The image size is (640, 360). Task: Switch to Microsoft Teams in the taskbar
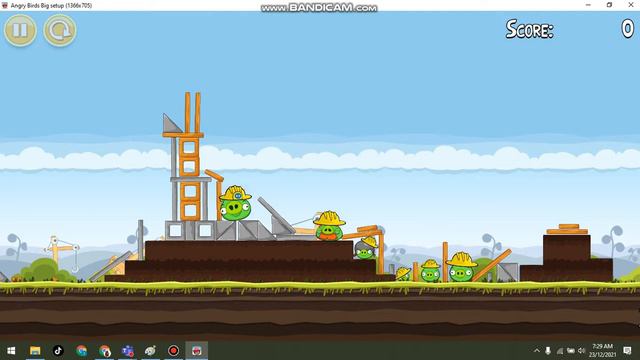(x=127, y=351)
